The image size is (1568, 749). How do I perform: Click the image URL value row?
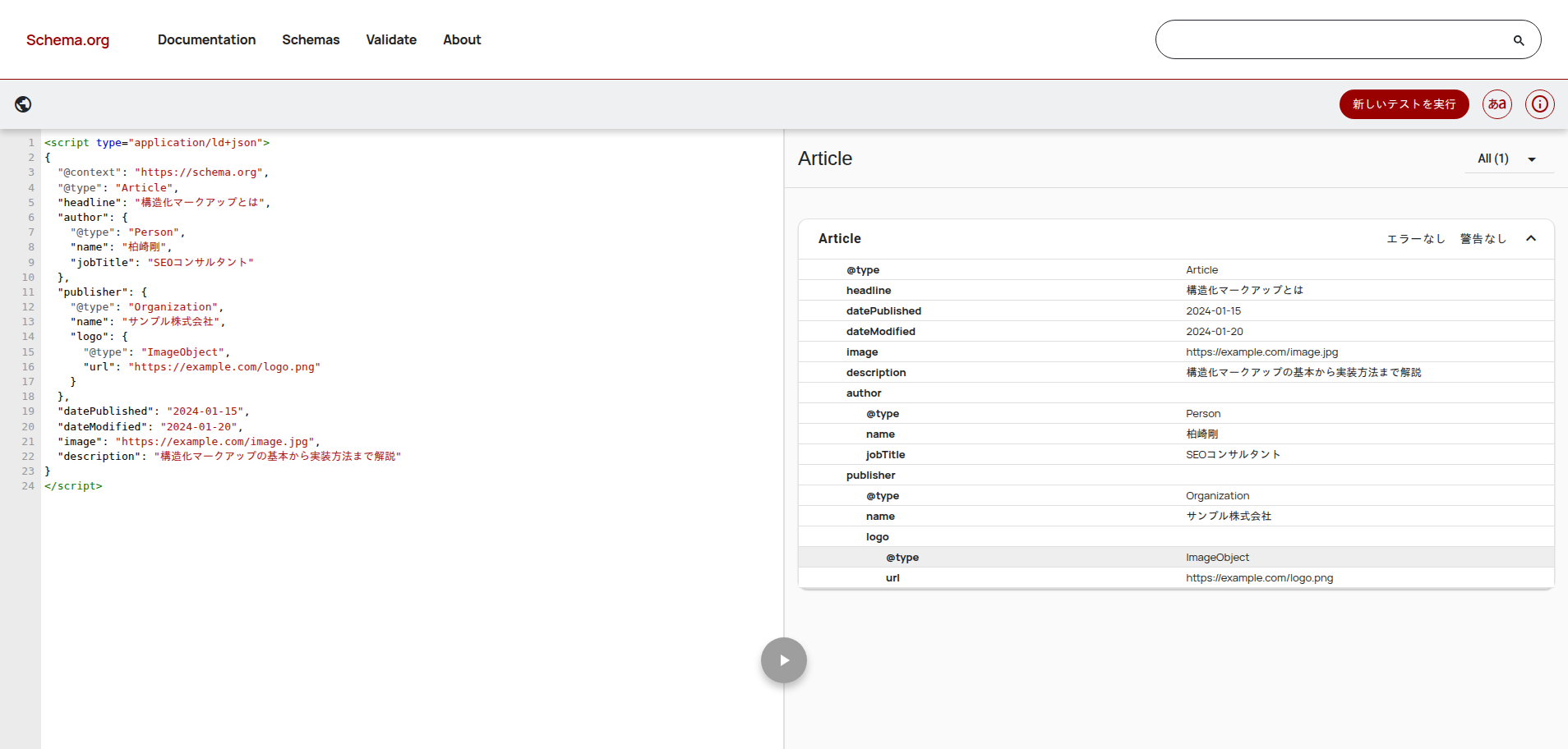tap(1261, 352)
